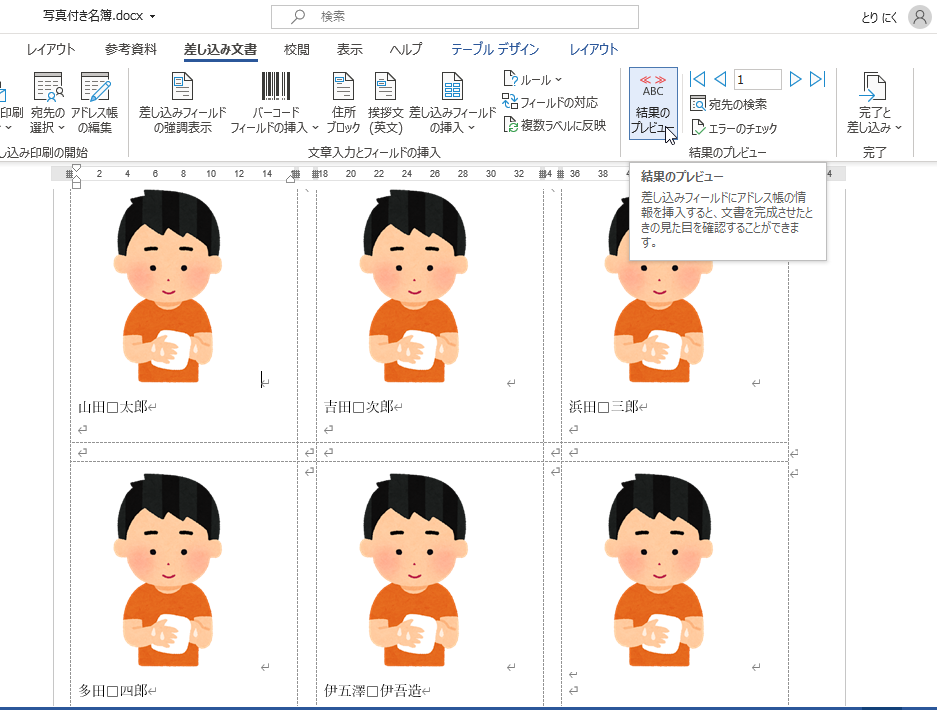Viewport: 937px width, 710px height.
Task: Click inside the record number field
Action: [x=757, y=79]
